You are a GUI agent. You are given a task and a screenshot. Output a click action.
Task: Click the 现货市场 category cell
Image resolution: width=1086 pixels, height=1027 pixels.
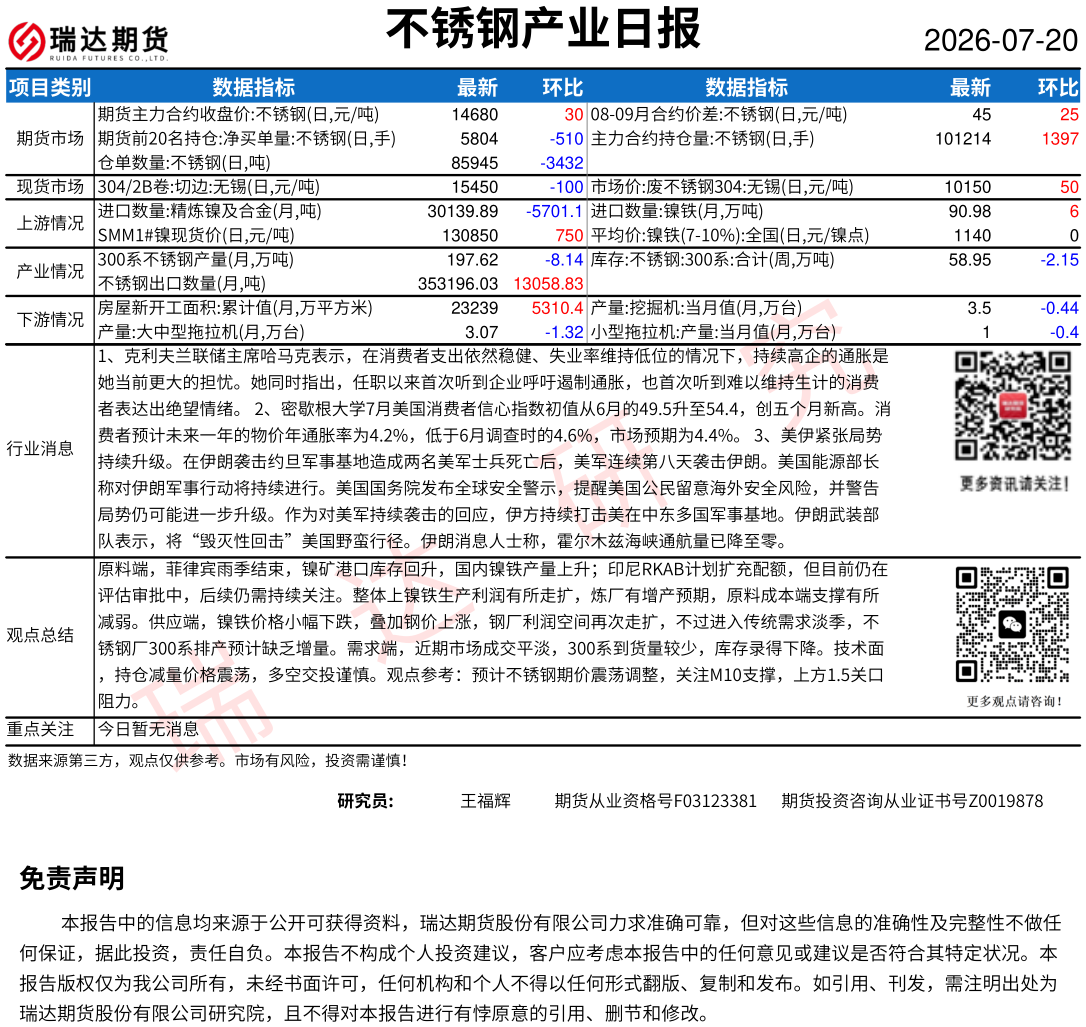tap(49, 187)
